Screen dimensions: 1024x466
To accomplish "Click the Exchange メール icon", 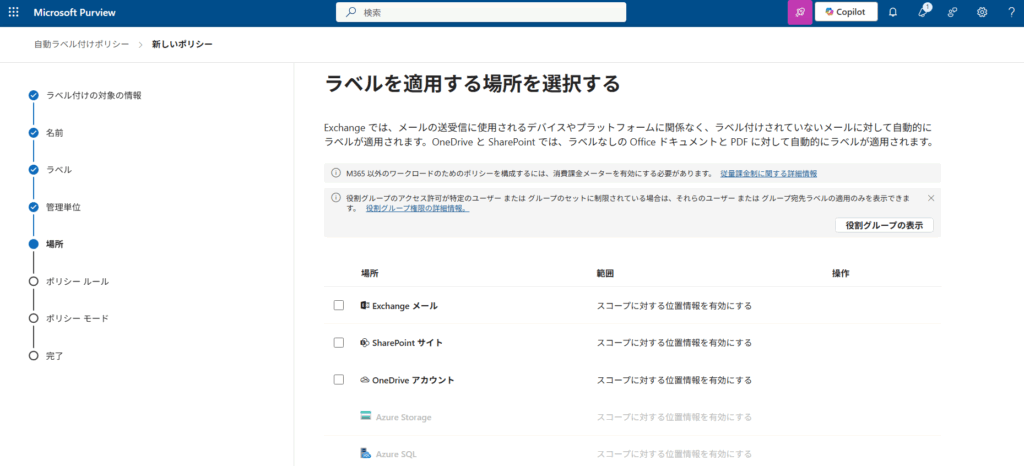I will [x=365, y=305].
